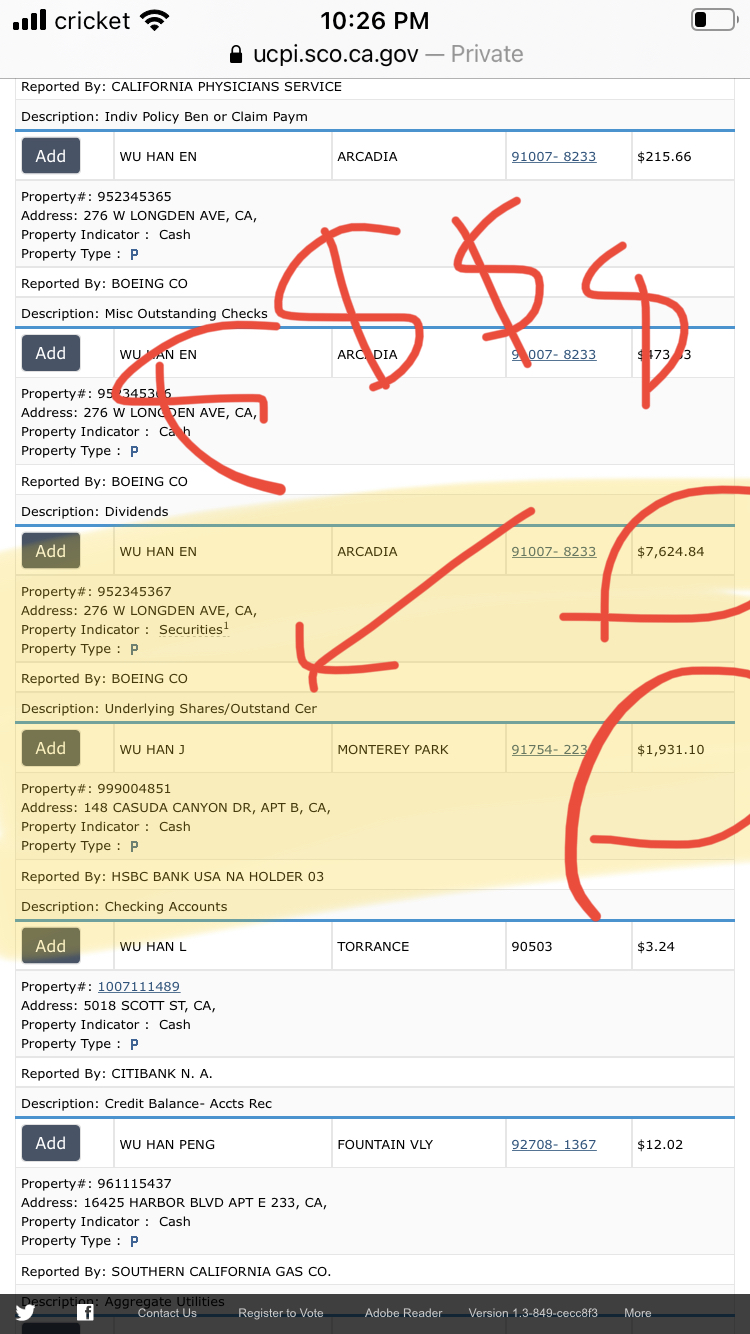
Task: Tap the Wi-Fi icon in the status bar
Action: pyautogui.click(x=154, y=20)
